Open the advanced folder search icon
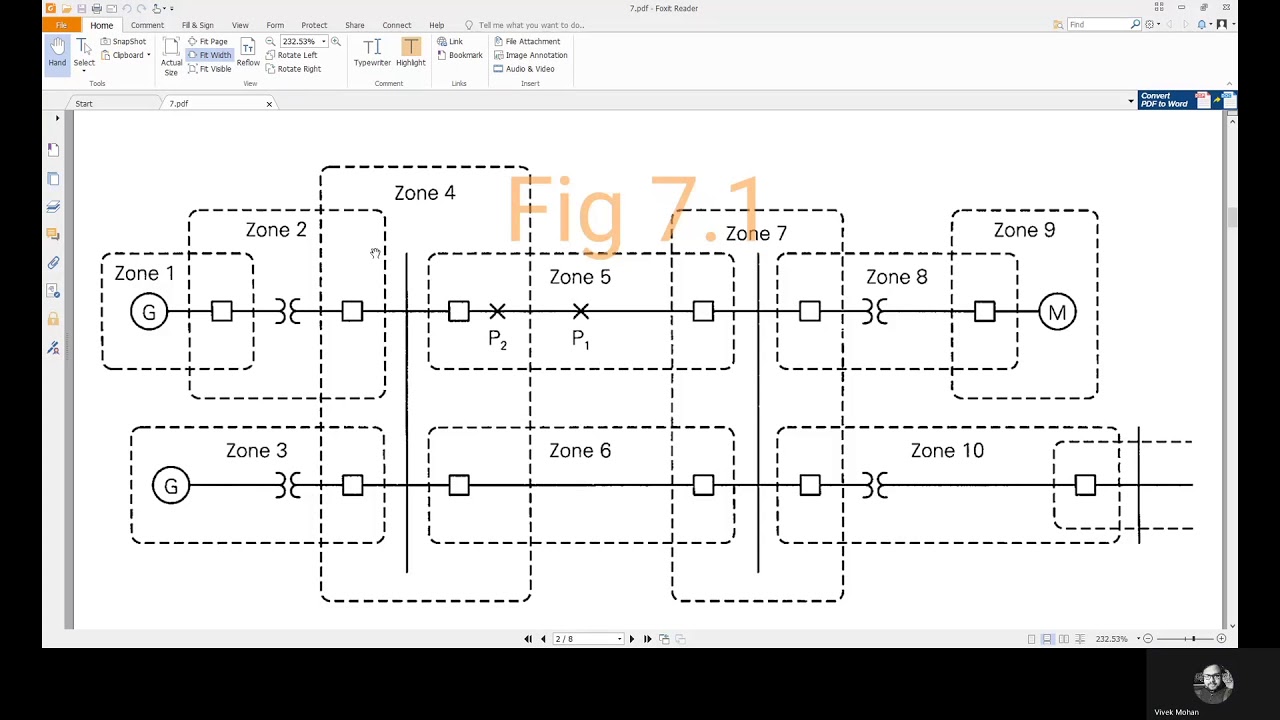 point(1058,24)
